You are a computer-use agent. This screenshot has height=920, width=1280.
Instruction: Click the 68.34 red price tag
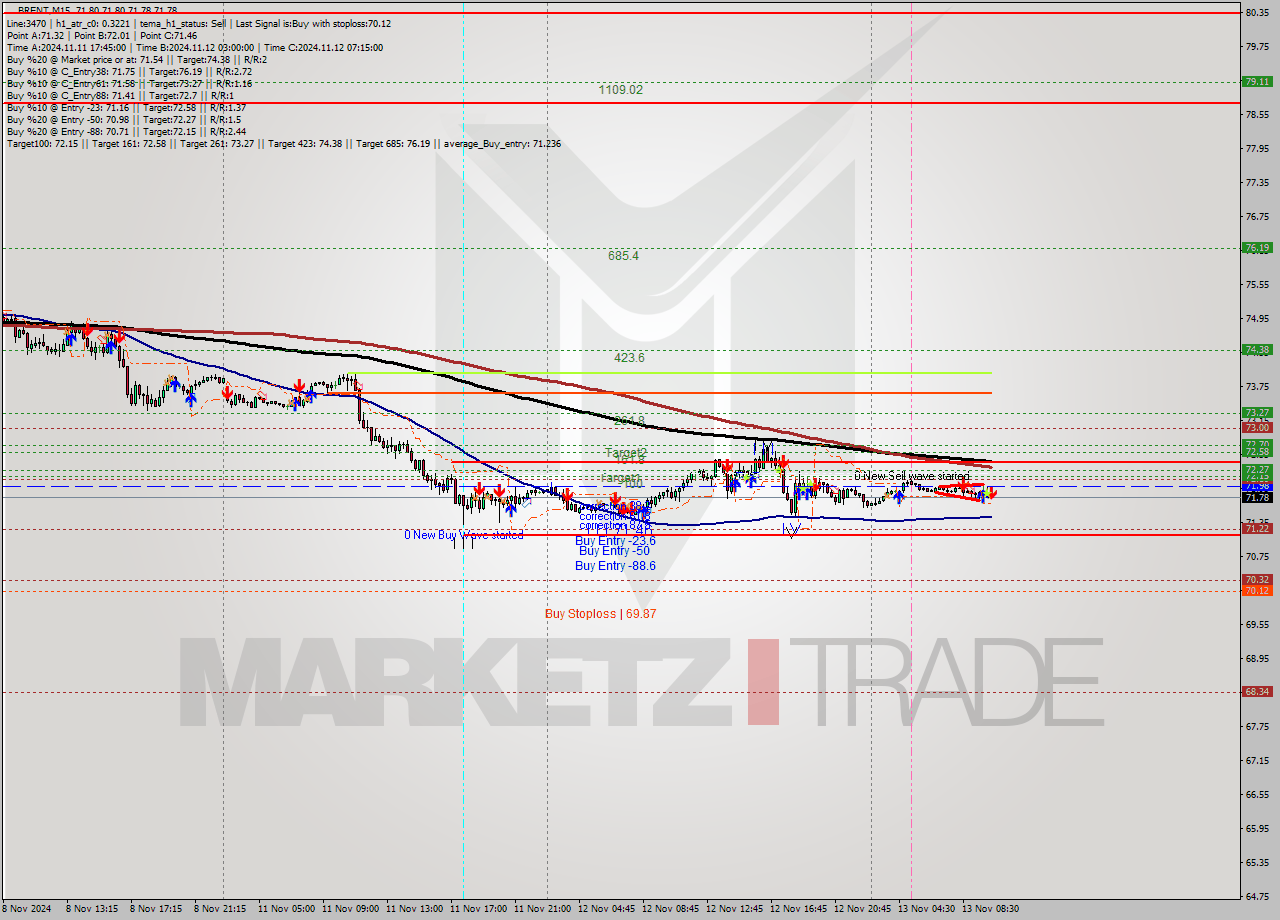pos(1257,691)
